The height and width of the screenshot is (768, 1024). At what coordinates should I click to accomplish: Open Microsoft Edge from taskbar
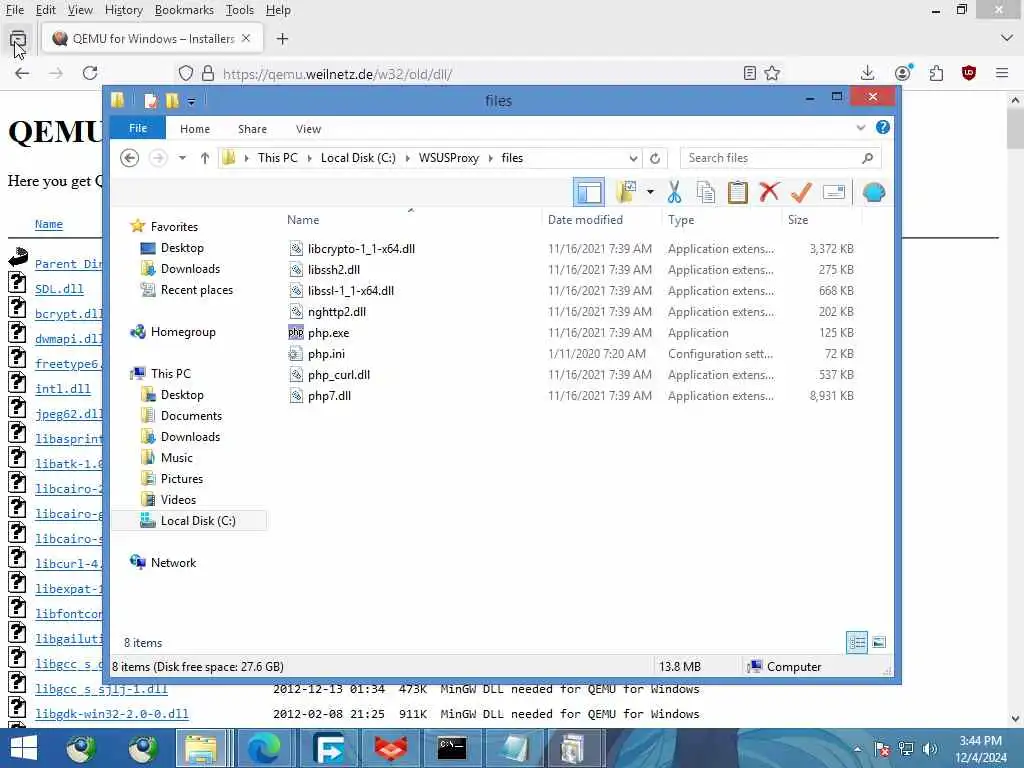tap(264, 748)
